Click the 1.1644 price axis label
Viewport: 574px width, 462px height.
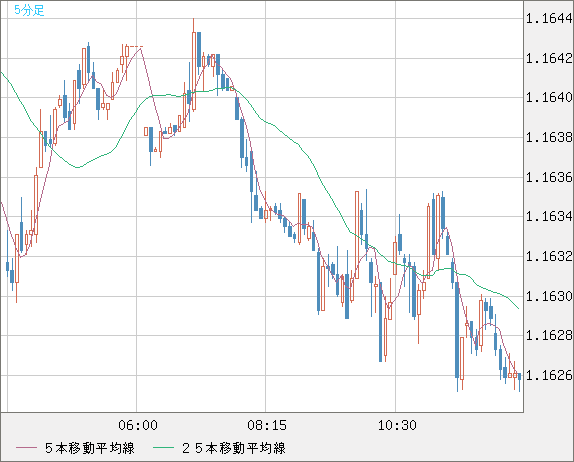pyautogui.click(x=549, y=18)
